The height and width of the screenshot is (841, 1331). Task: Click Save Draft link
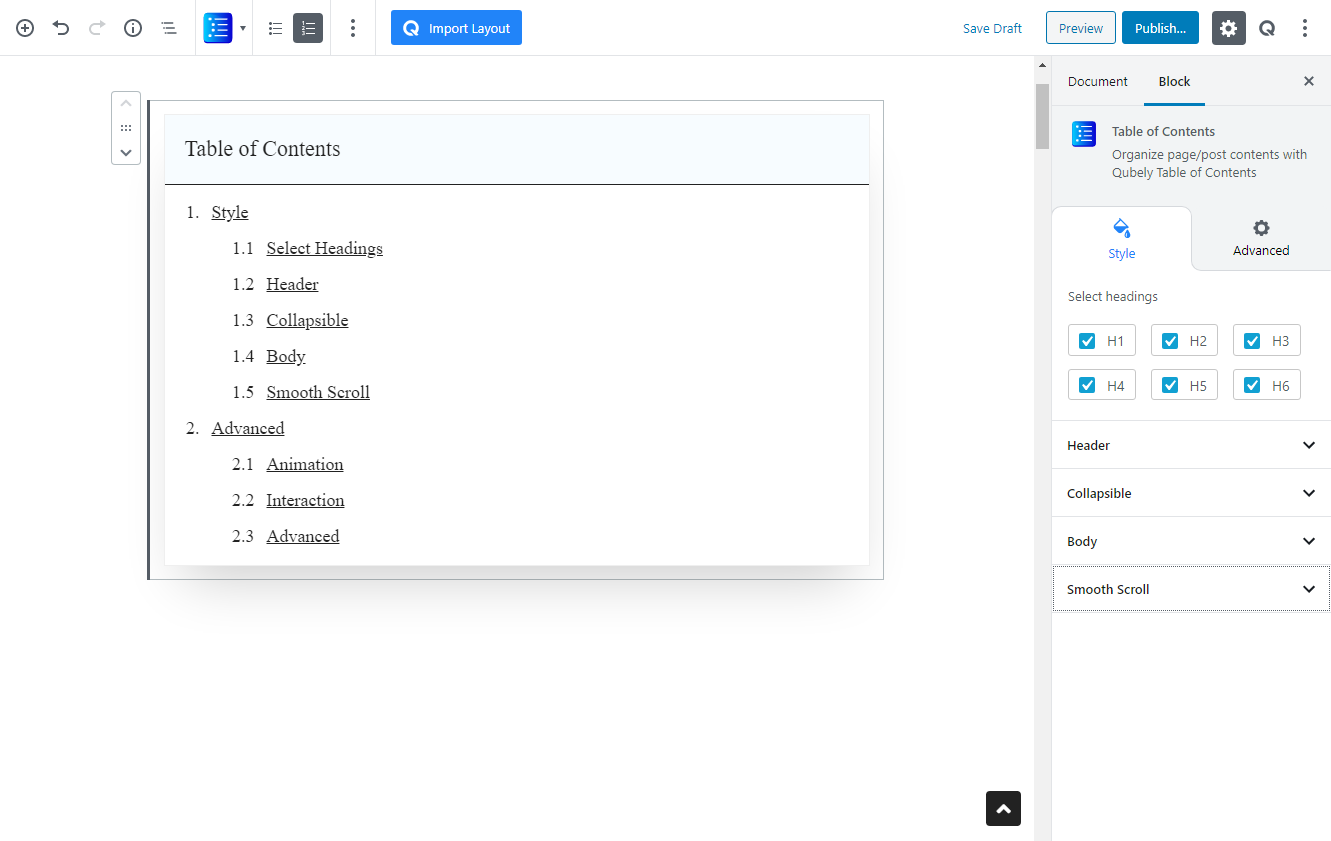(x=992, y=28)
